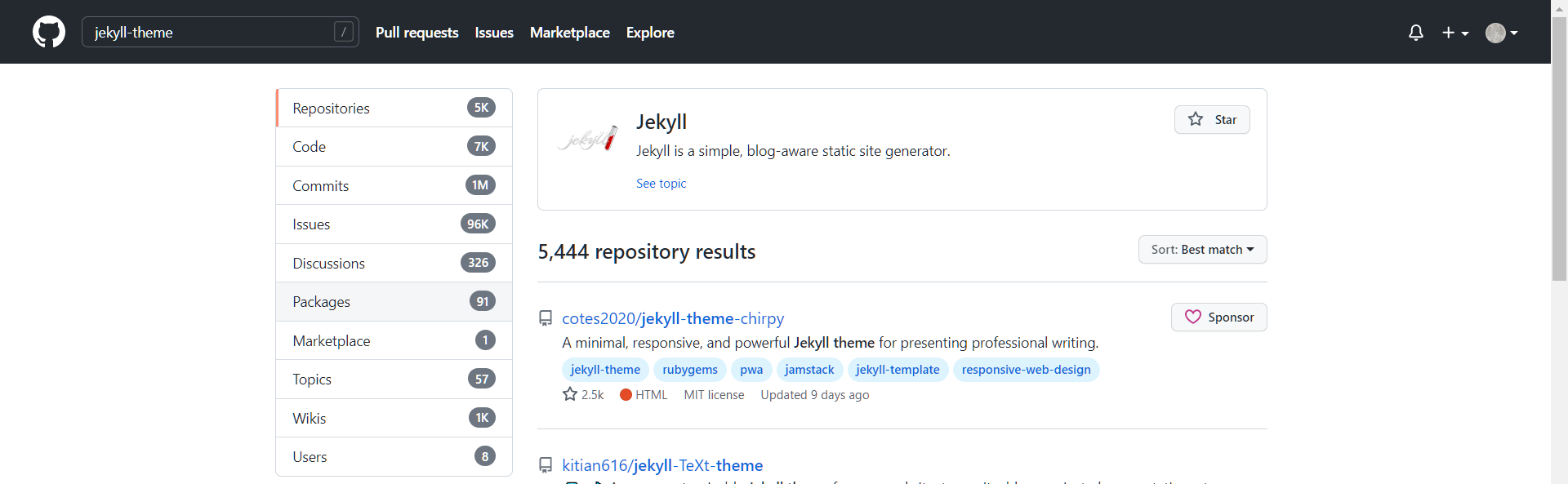Open the GitHub home logo
1568x484 pixels.
tap(49, 32)
